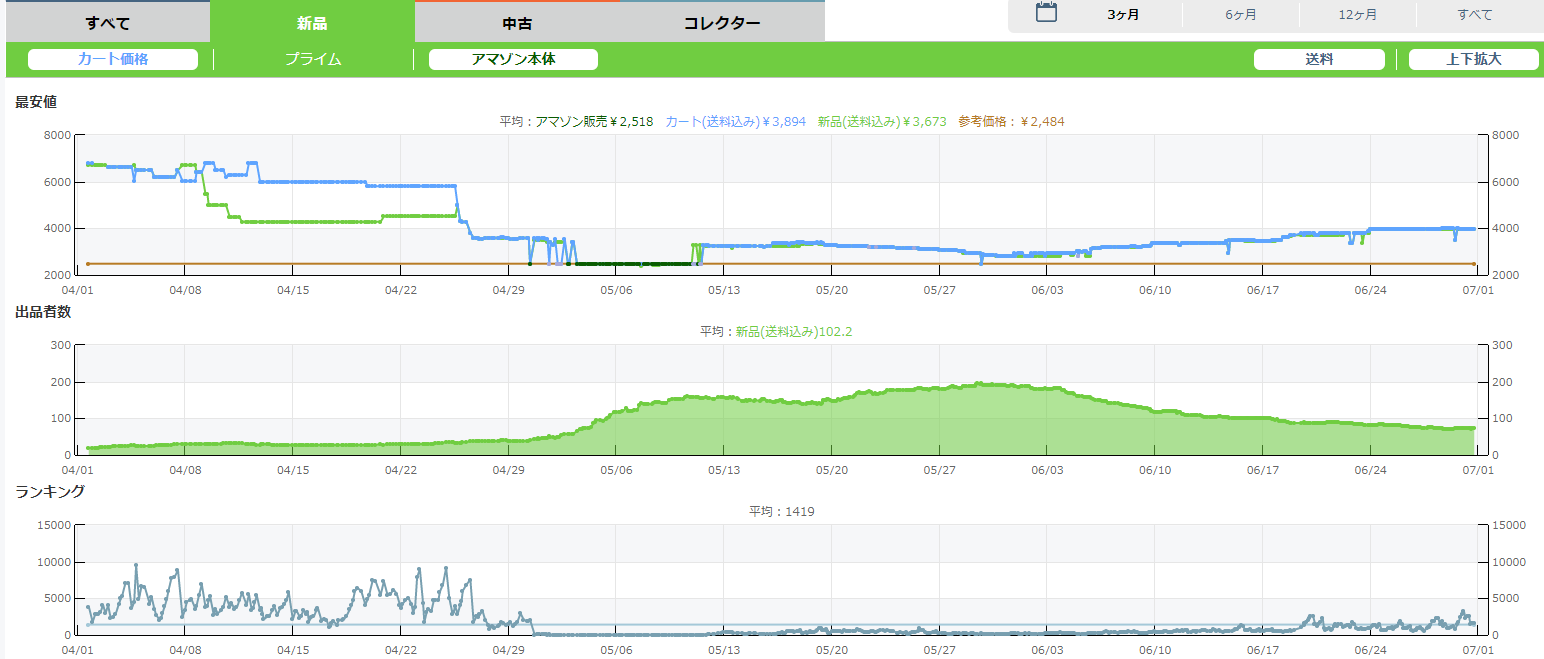Choose the 6ヶ月 time range

point(1240,15)
